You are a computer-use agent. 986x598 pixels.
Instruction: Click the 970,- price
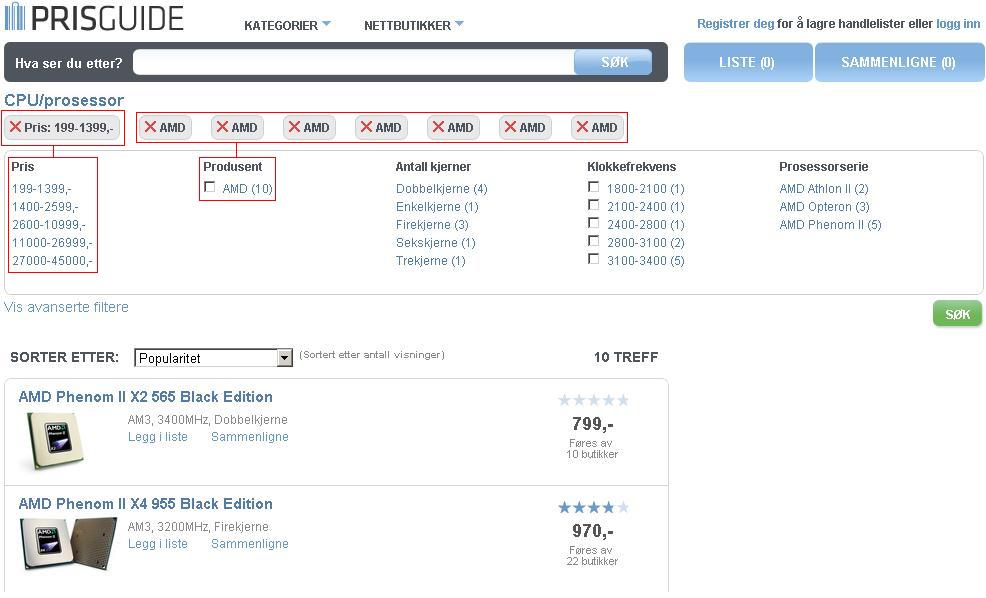click(x=592, y=531)
